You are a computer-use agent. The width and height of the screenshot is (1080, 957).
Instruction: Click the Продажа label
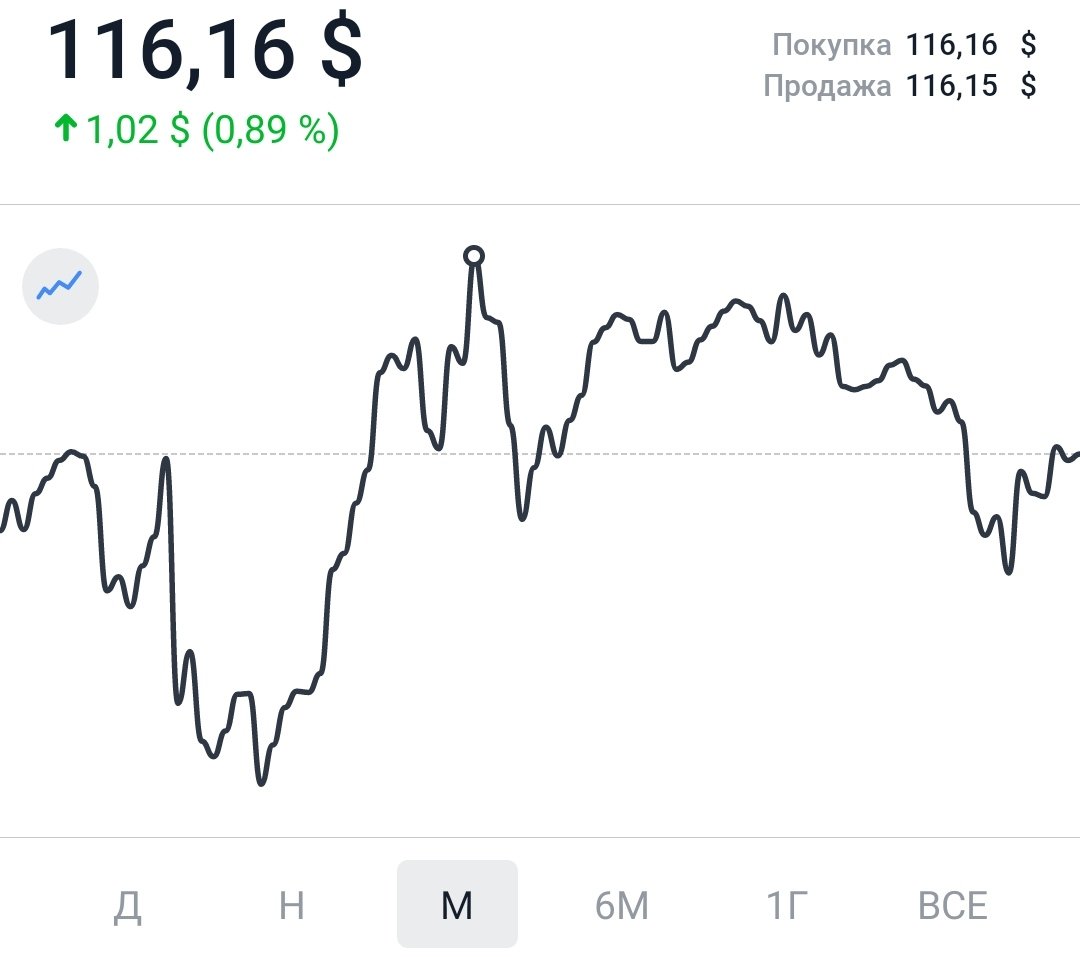(x=826, y=86)
